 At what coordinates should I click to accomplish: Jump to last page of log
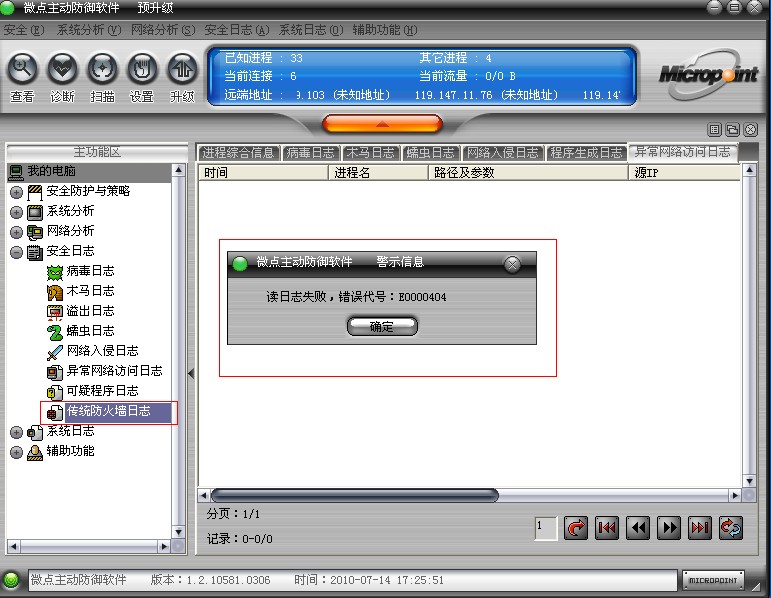pyautogui.click(x=700, y=528)
